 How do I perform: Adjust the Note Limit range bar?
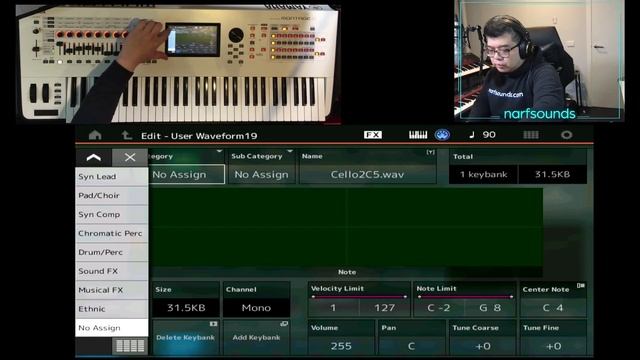464,297
